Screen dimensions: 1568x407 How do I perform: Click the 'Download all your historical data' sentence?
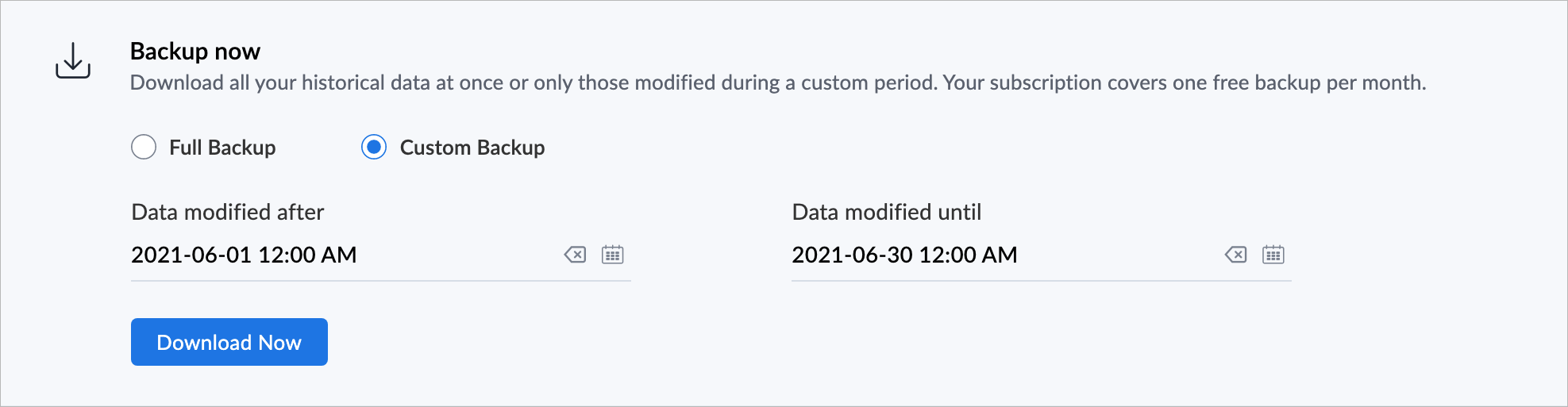tap(534, 83)
